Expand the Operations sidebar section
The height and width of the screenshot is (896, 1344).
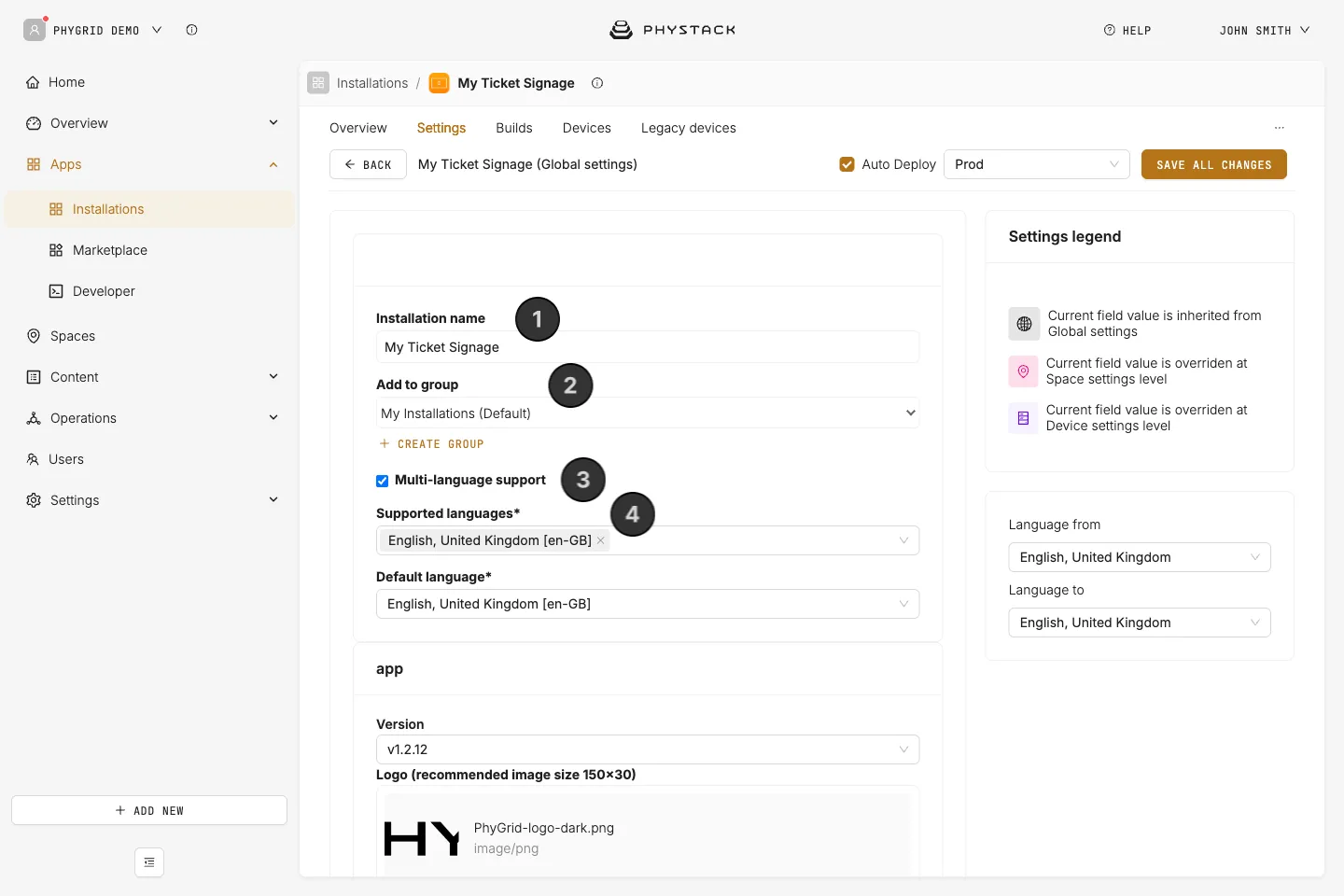click(273, 418)
